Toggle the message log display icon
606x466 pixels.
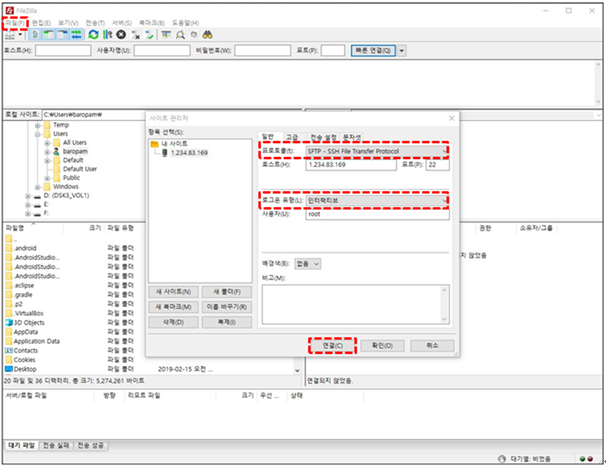(x=35, y=35)
